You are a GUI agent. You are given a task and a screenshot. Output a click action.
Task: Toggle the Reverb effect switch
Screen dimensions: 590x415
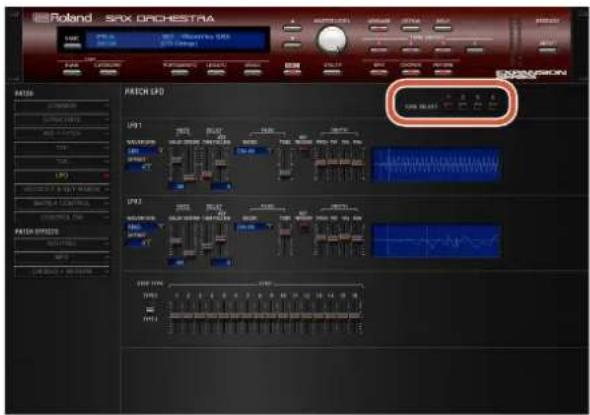coord(442,72)
